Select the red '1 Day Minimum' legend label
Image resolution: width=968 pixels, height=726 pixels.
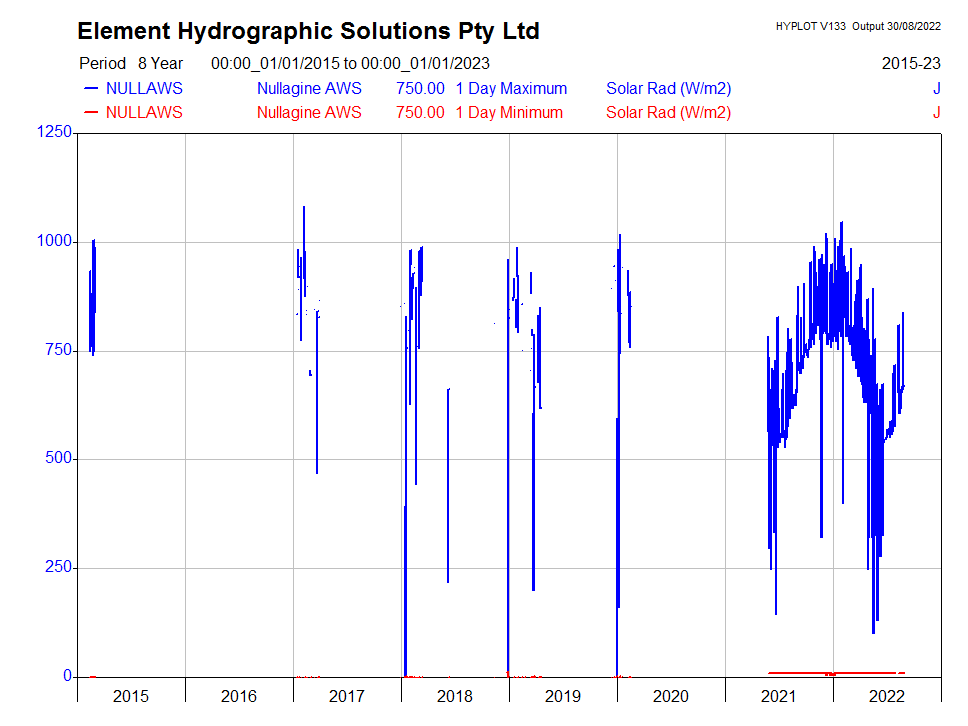click(509, 112)
